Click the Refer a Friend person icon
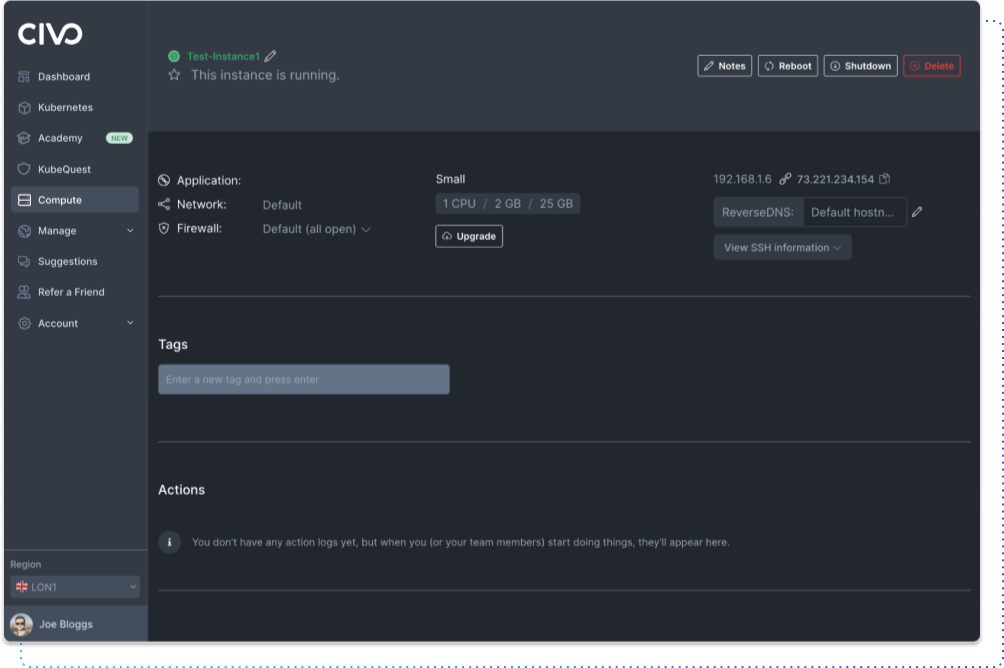 [x=24, y=292]
